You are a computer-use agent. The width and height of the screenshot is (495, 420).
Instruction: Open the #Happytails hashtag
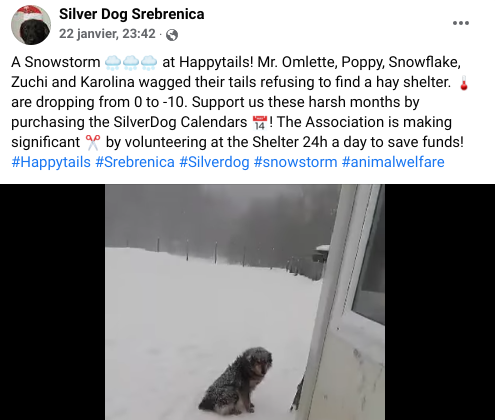pyautogui.click(x=51, y=162)
